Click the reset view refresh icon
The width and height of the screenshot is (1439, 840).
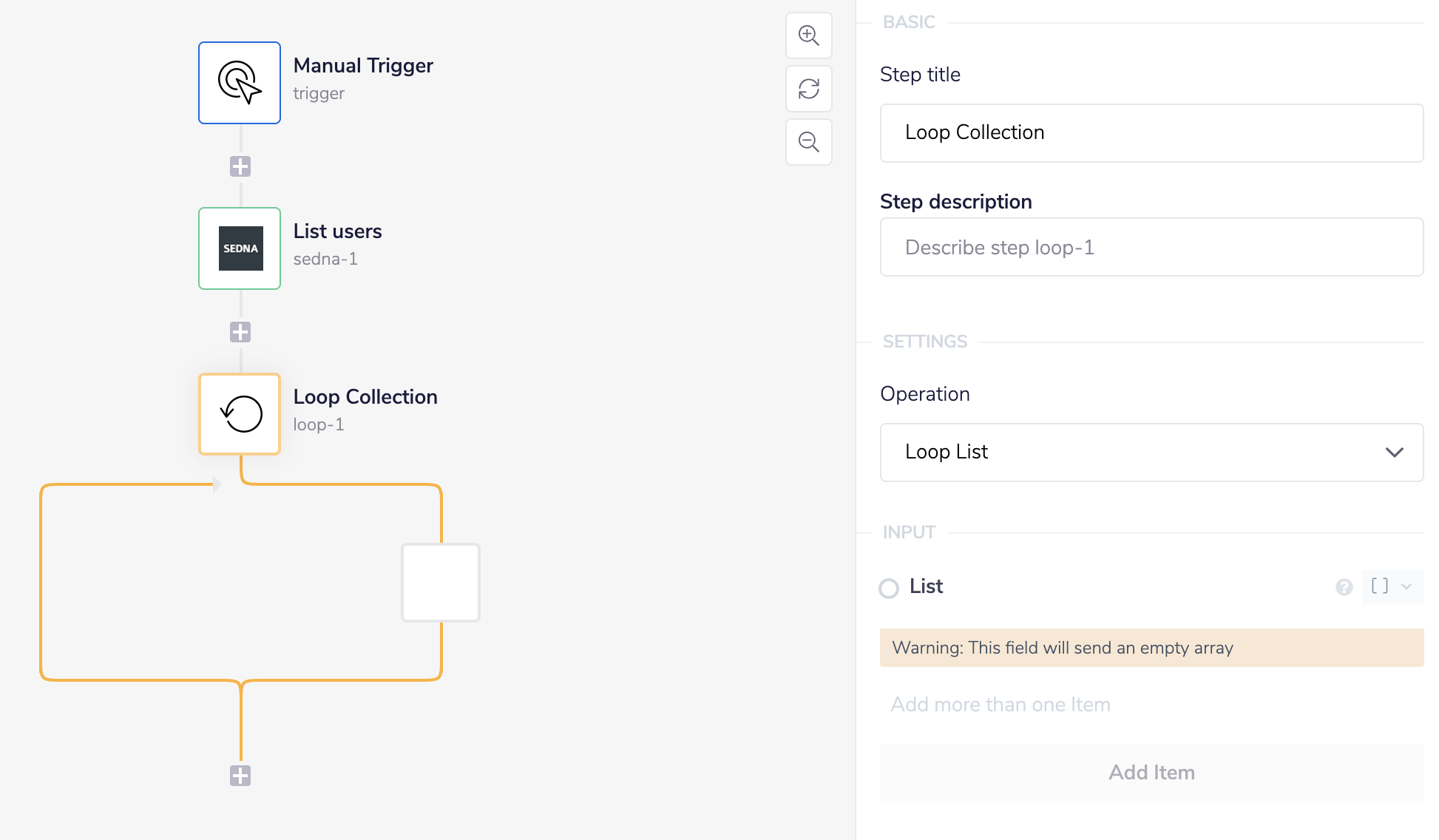point(808,89)
